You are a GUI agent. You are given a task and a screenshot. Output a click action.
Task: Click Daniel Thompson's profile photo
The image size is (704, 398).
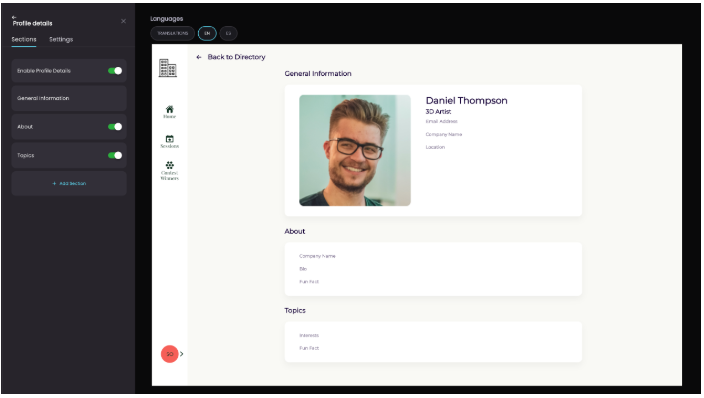(x=355, y=150)
